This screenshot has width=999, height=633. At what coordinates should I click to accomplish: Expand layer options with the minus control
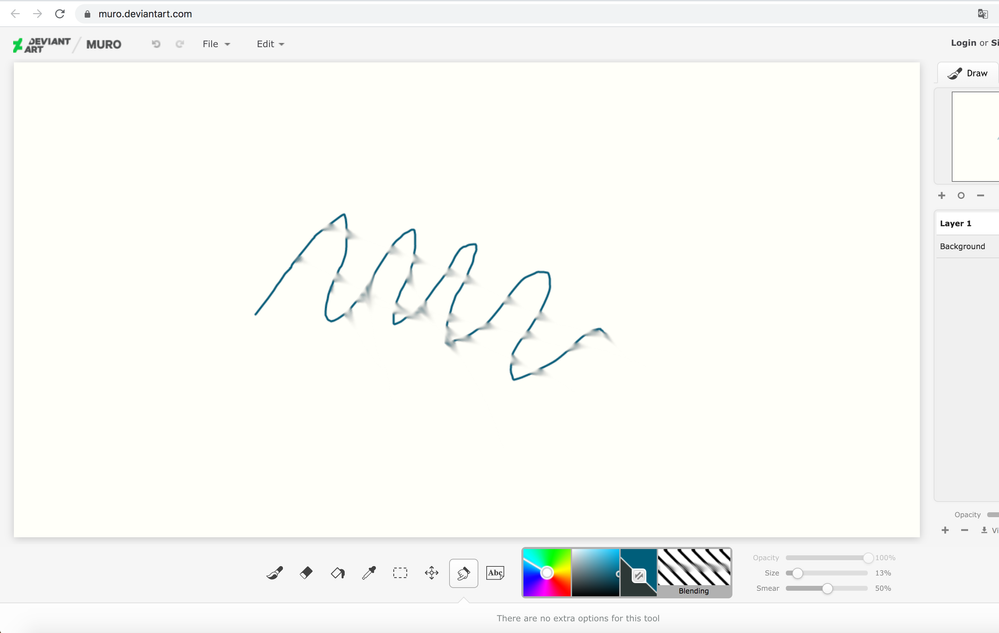[980, 195]
